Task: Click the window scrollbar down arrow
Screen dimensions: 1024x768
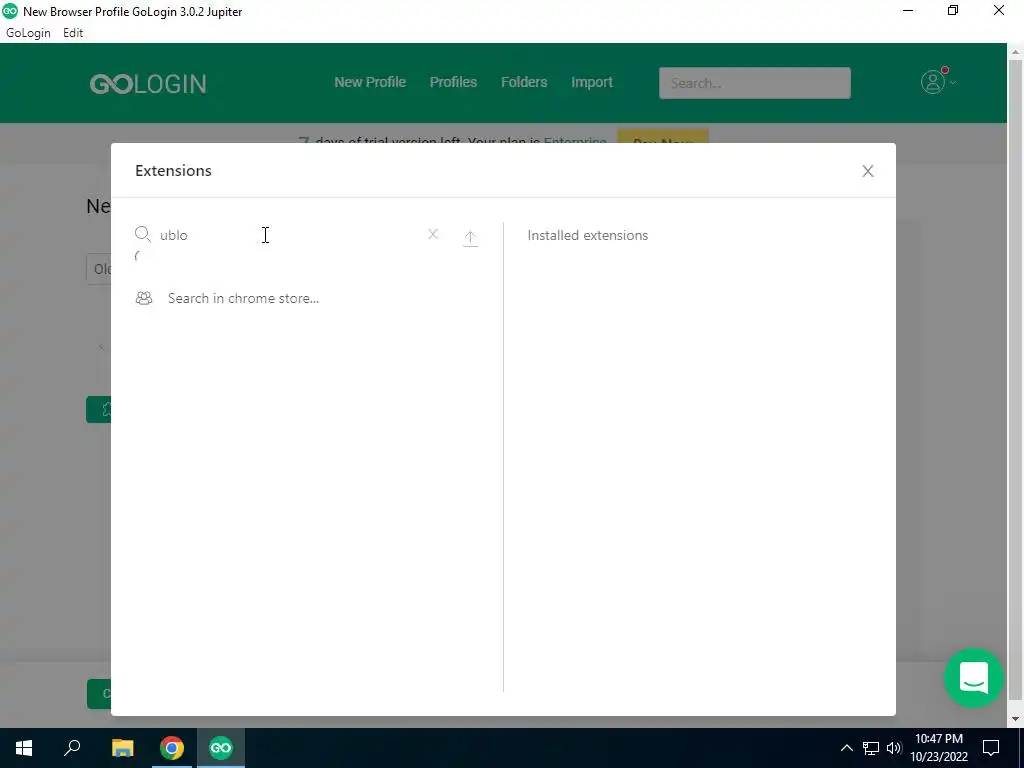Action: 1016,719
